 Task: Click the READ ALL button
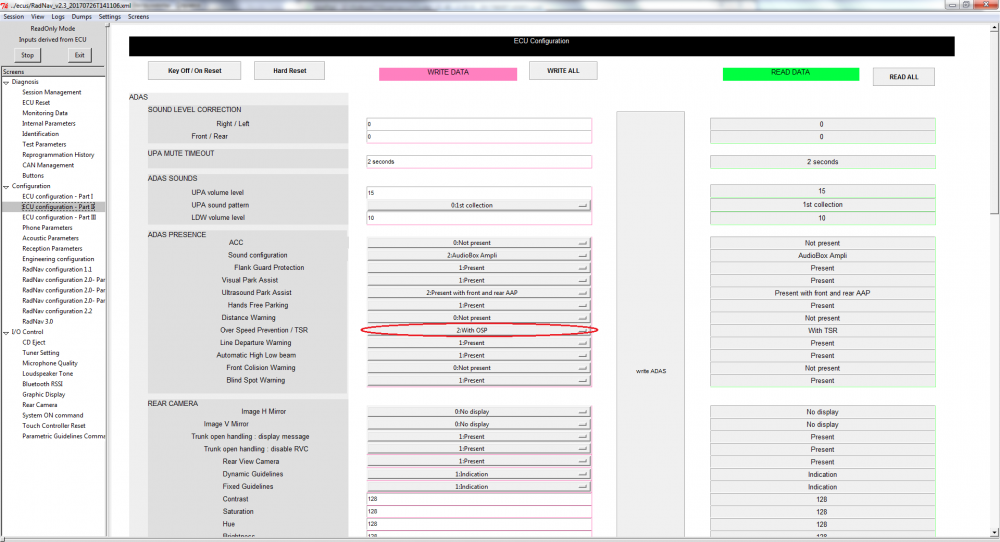904,77
